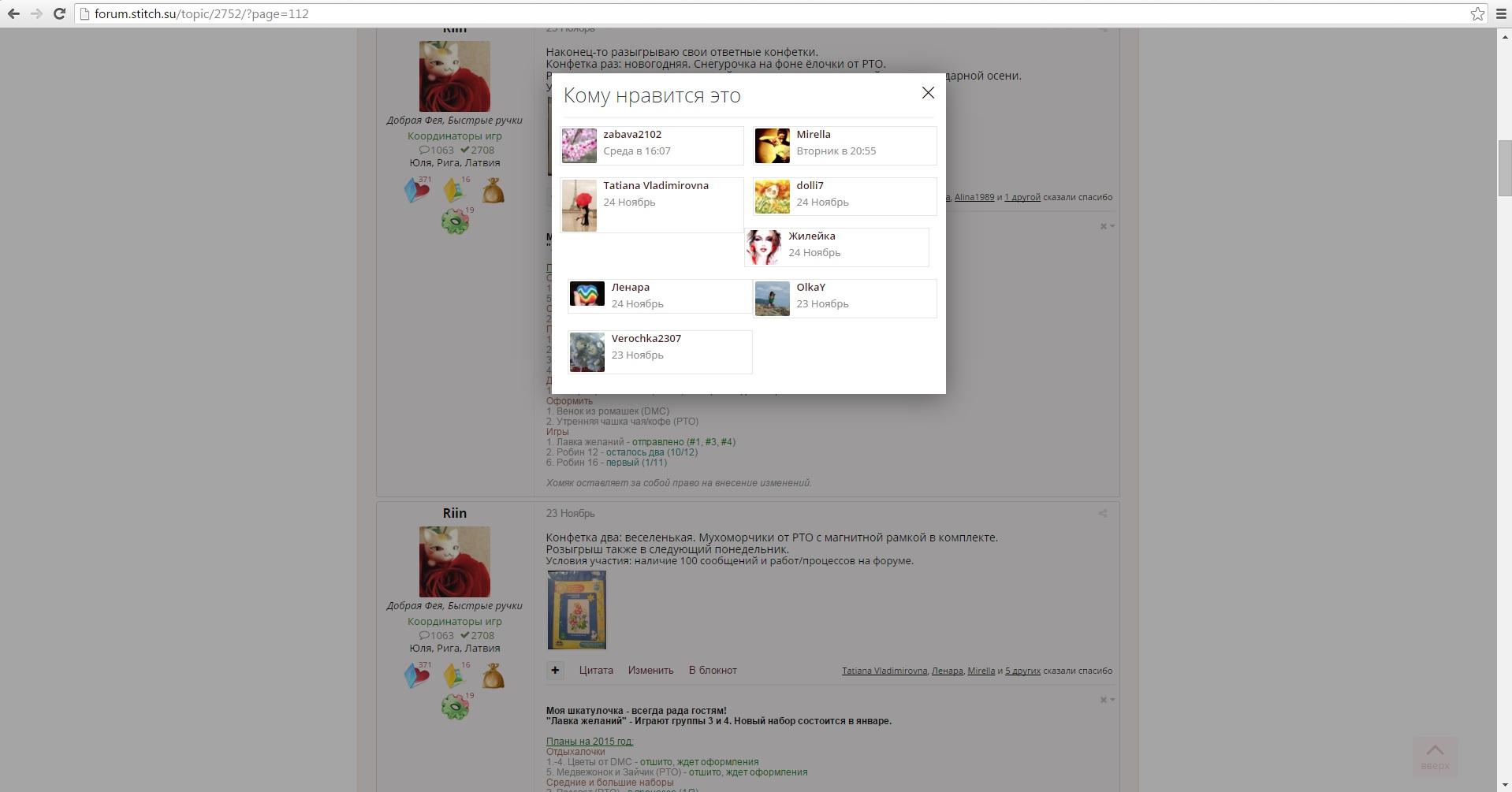The image size is (1512, 792).
Task: Expand the signature dropdown arrow on the lower post
Action: pyautogui.click(x=1112, y=700)
